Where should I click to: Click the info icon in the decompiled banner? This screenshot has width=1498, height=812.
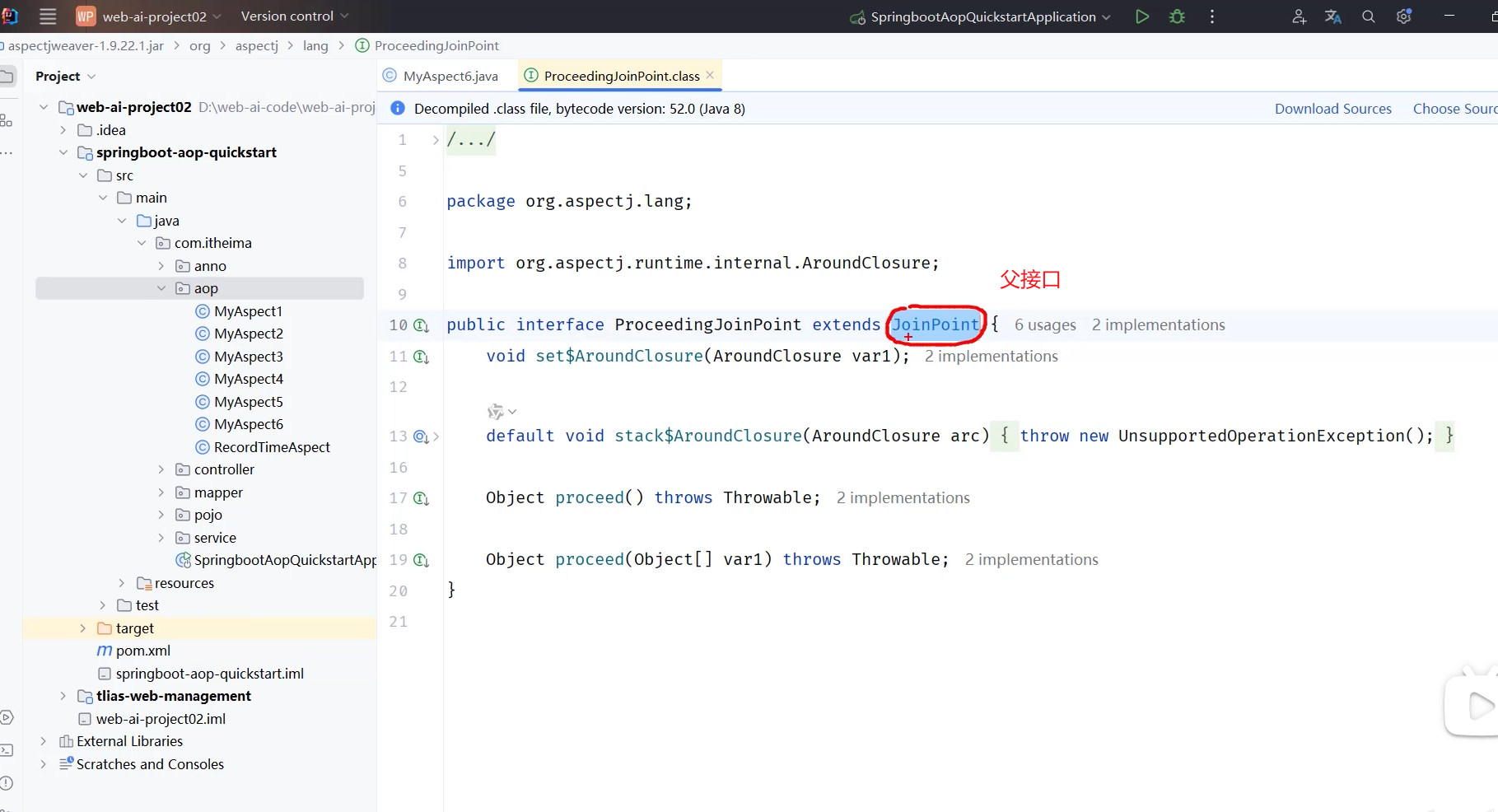(398, 109)
